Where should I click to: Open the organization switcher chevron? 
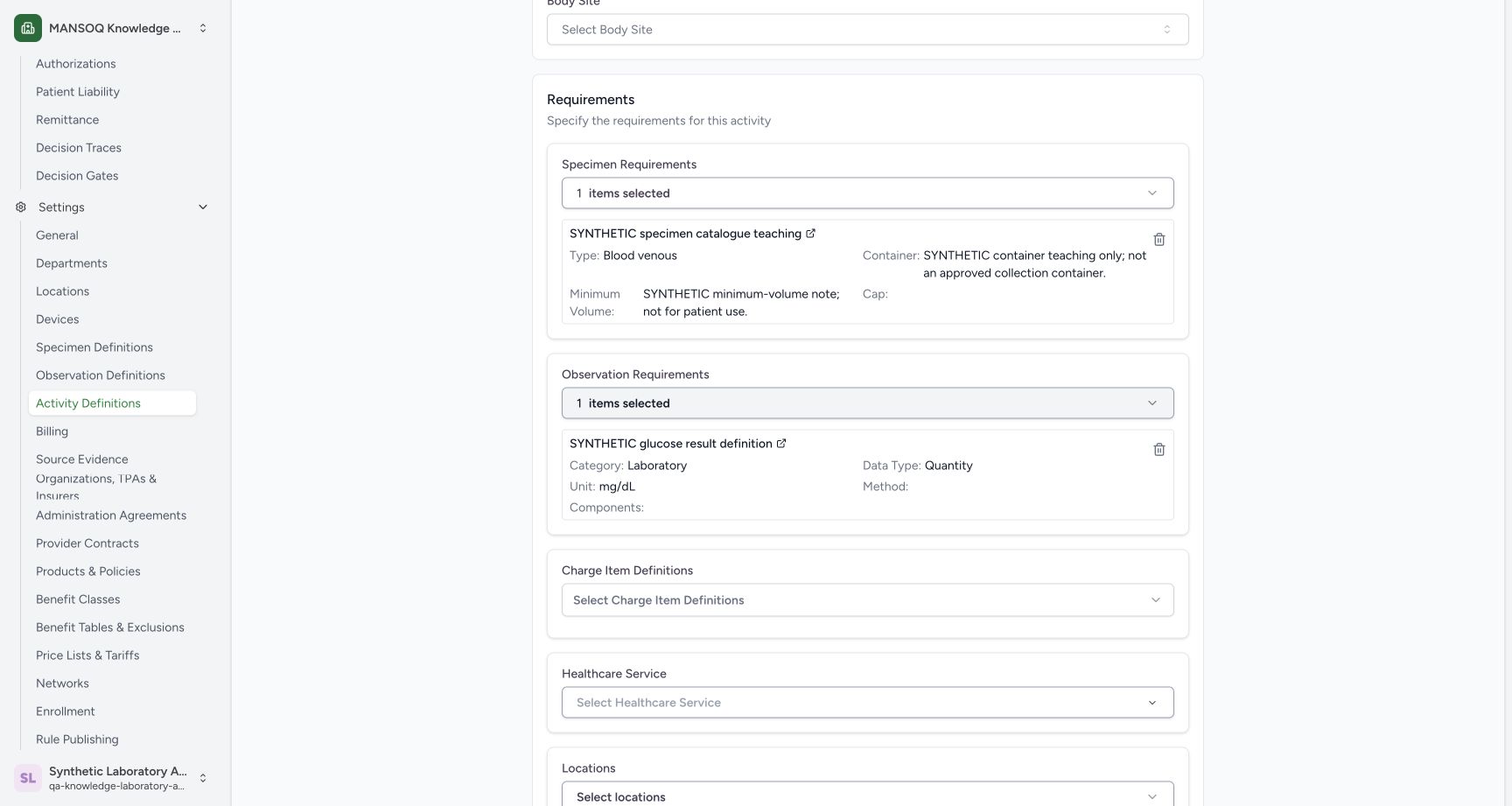point(203,28)
